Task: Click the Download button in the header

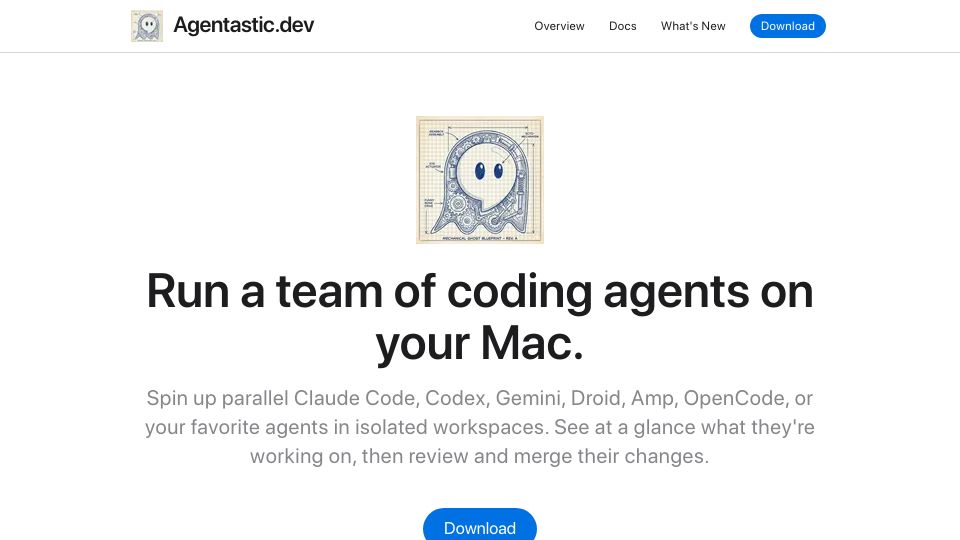Action: click(x=787, y=26)
